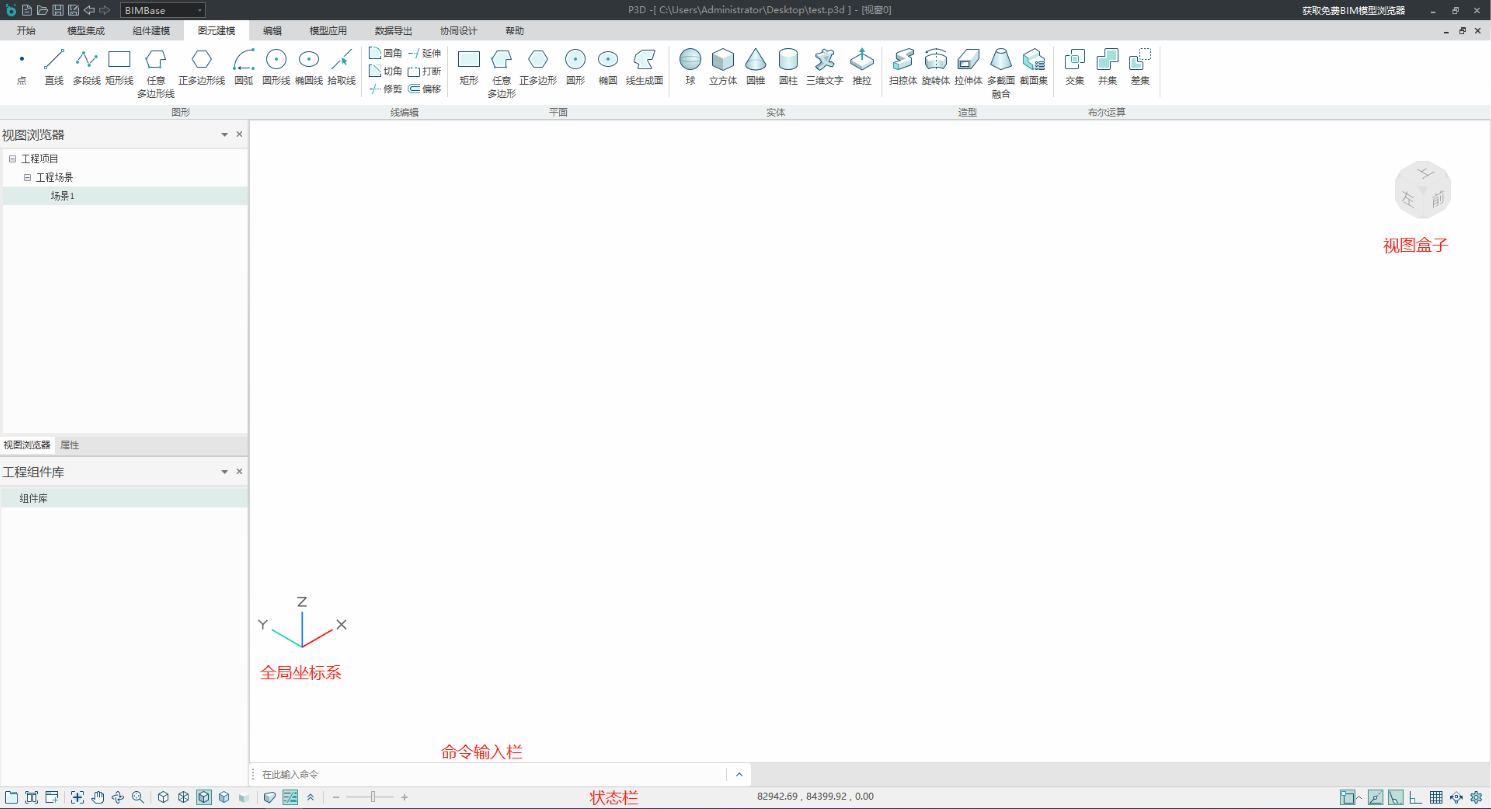Open the BIMBase dropdown in title bar

(163, 10)
